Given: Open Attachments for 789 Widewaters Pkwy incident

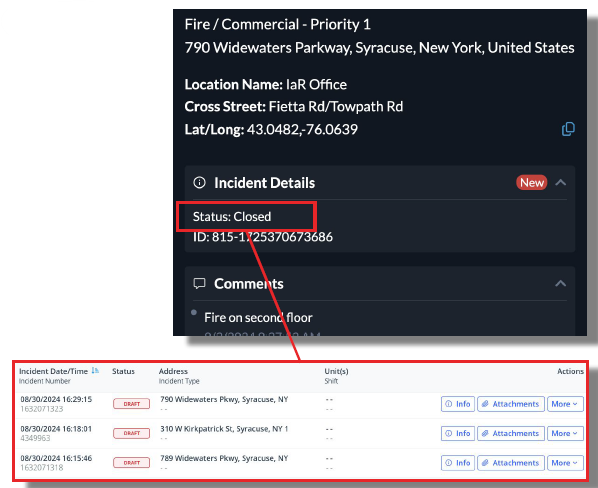Looking at the screenshot, I should pos(511,462).
